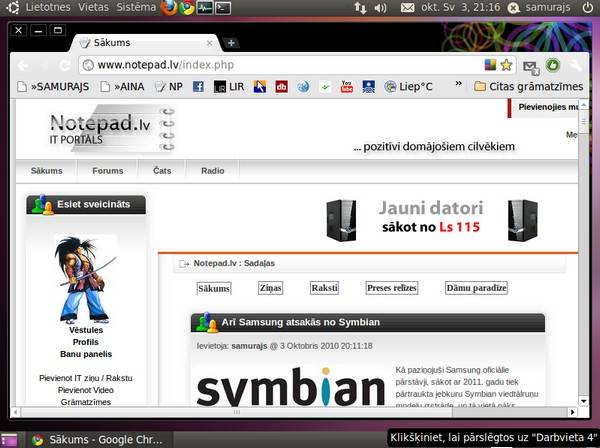Open the LIR bookmark
This screenshot has height=448, width=600.
(229, 87)
